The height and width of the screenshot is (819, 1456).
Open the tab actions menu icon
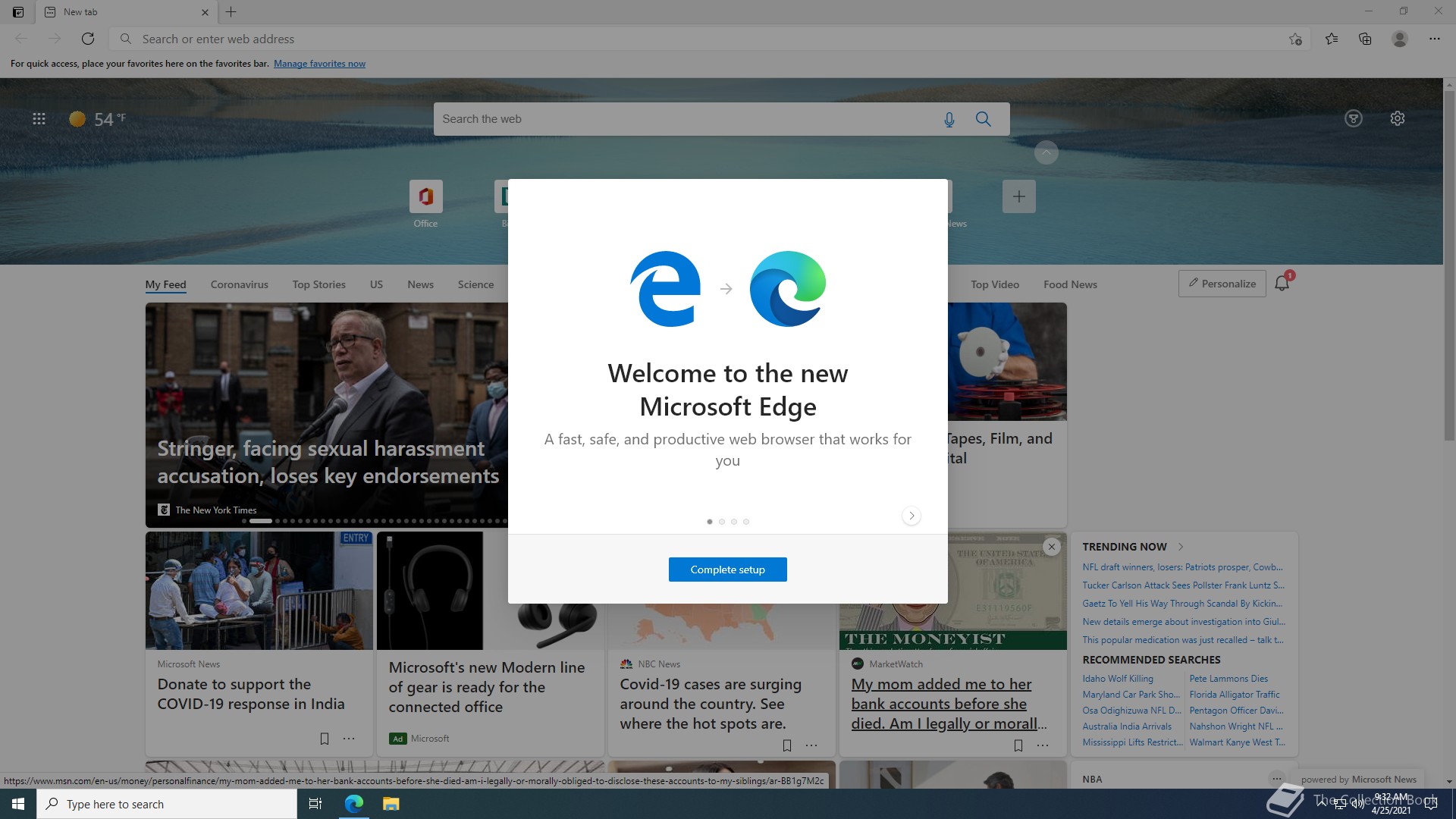click(18, 12)
